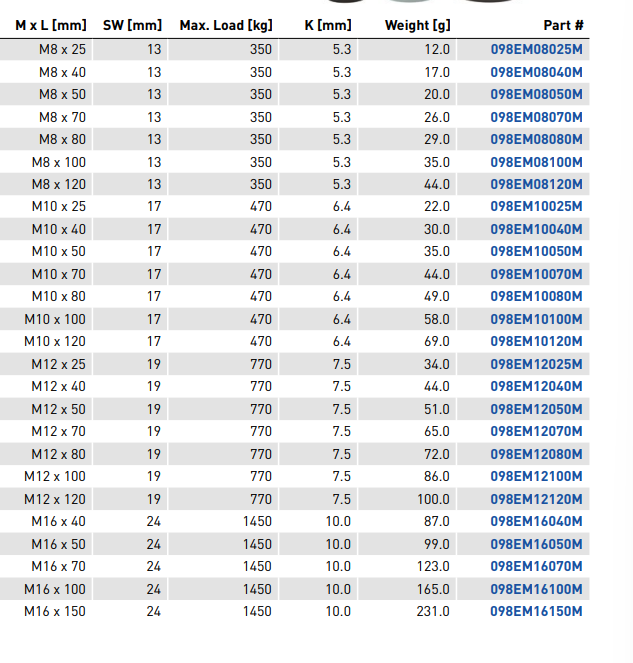Image resolution: width=633 pixels, height=663 pixels.
Task: Open part 098EM10040M
Action: pyautogui.click(x=536, y=229)
